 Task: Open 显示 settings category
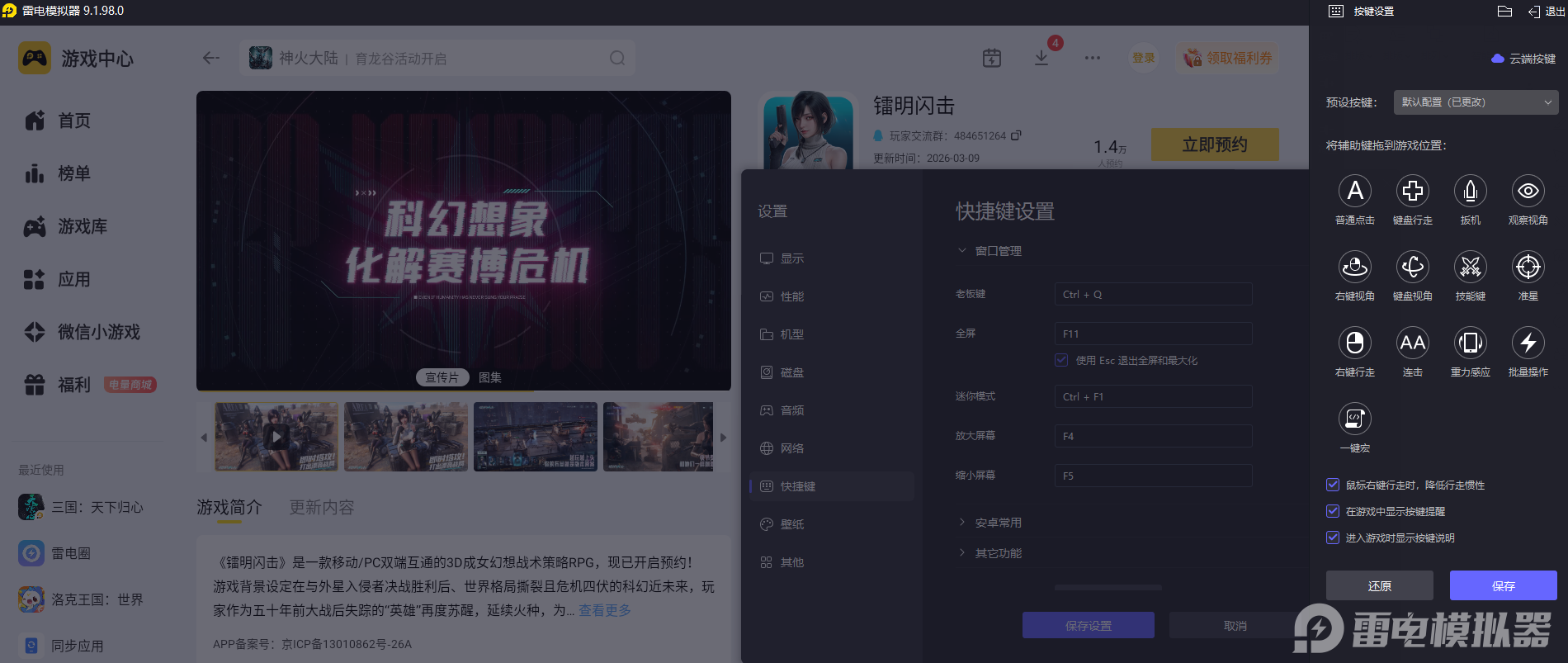click(x=832, y=258)
